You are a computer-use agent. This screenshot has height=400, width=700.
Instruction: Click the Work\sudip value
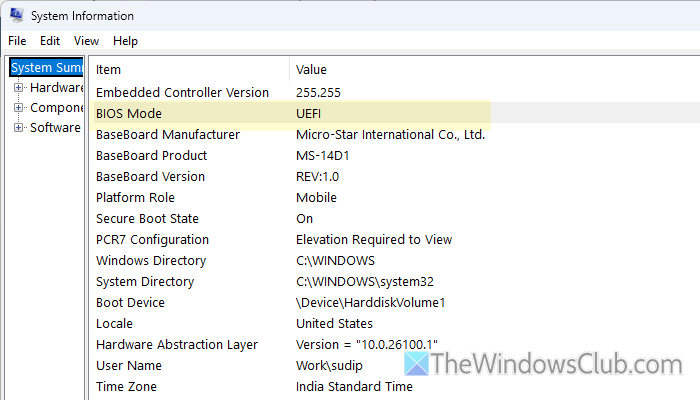(x=329, y=365)
